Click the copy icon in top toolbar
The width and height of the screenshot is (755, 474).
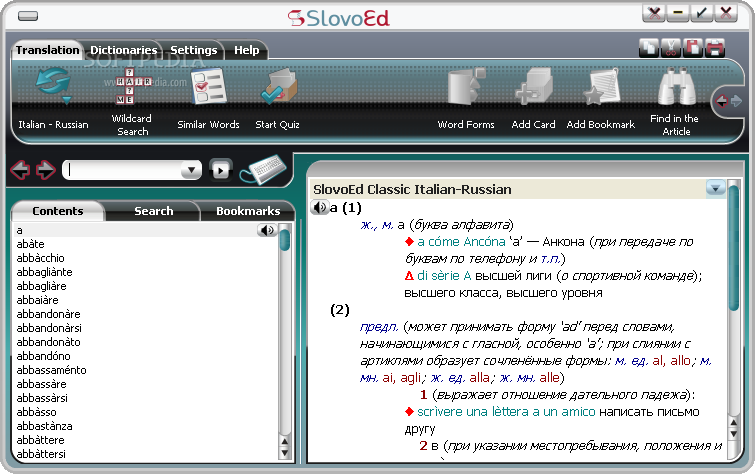click(x=649, y=47)
